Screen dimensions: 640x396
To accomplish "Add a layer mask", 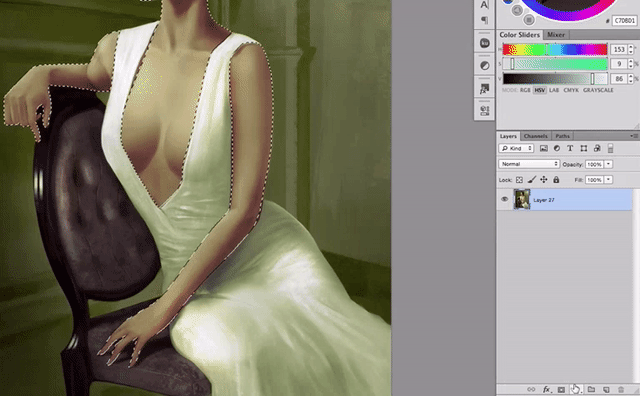I will [x=562, y=390].
